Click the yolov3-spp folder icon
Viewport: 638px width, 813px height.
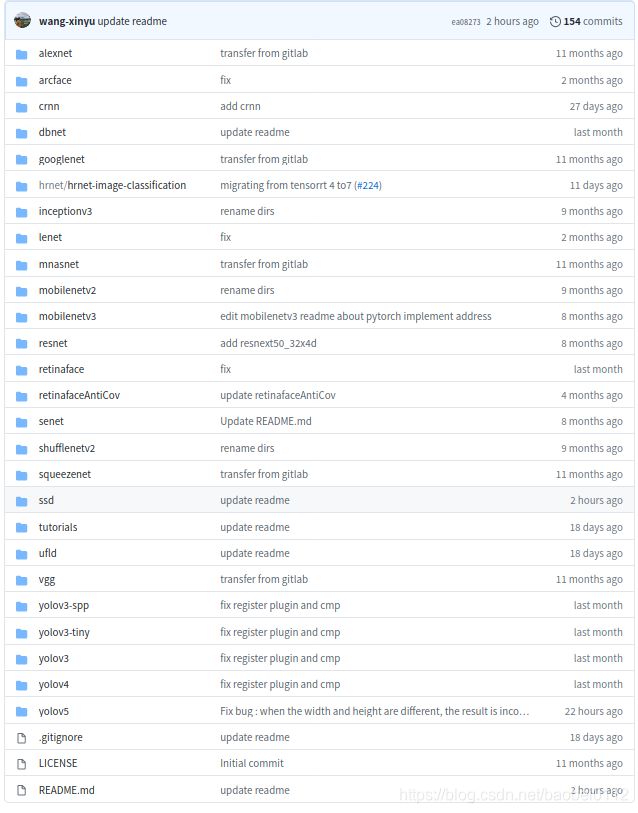[21, 606]
